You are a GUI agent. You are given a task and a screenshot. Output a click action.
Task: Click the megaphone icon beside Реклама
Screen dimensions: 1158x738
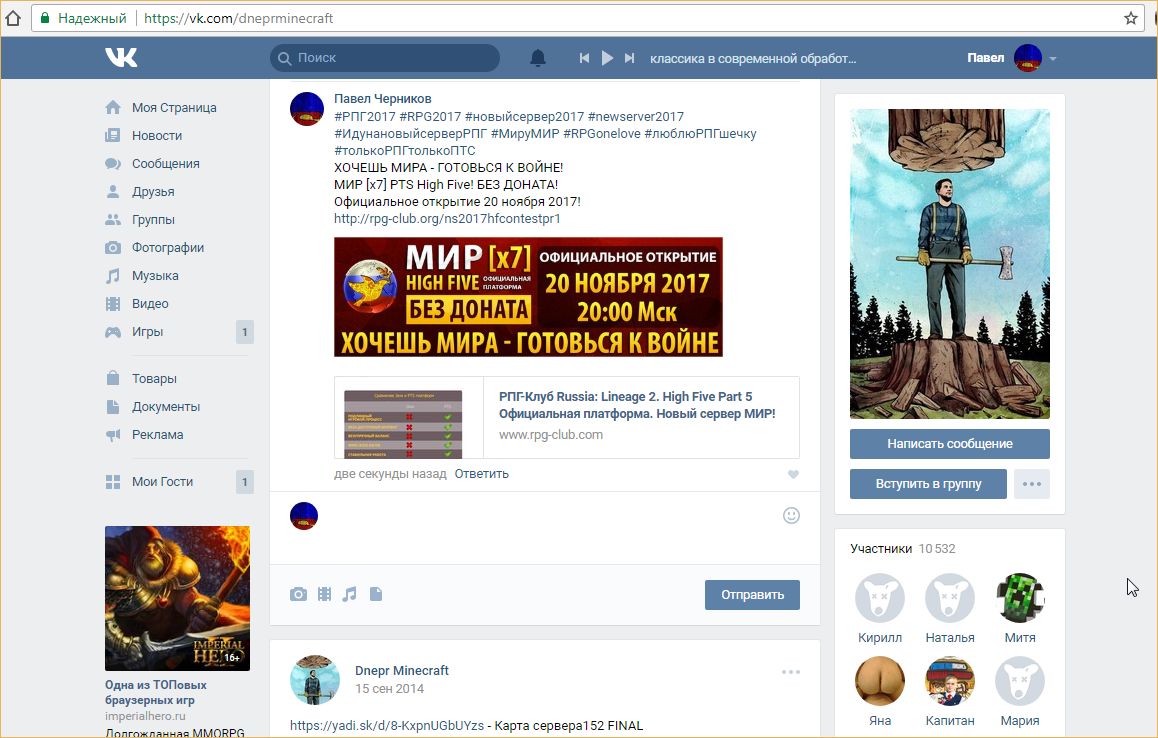pos(113,435)
